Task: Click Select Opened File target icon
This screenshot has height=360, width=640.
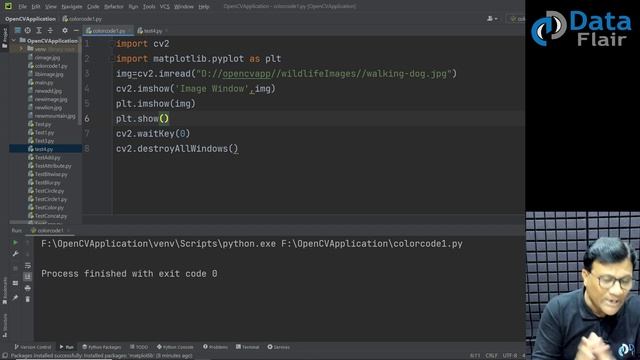Action: point(27,30)
